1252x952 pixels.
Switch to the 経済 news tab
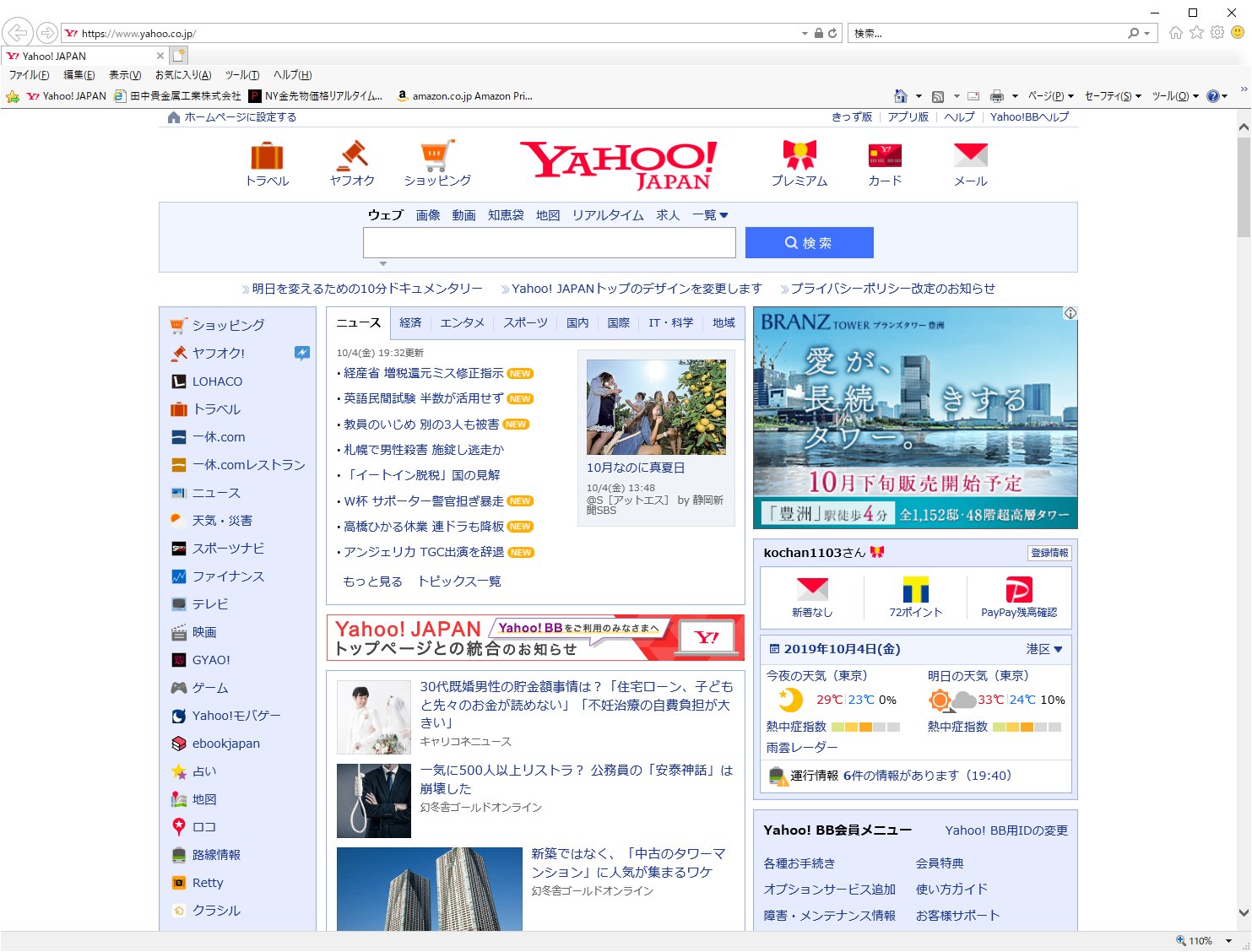tap(410, 322)
